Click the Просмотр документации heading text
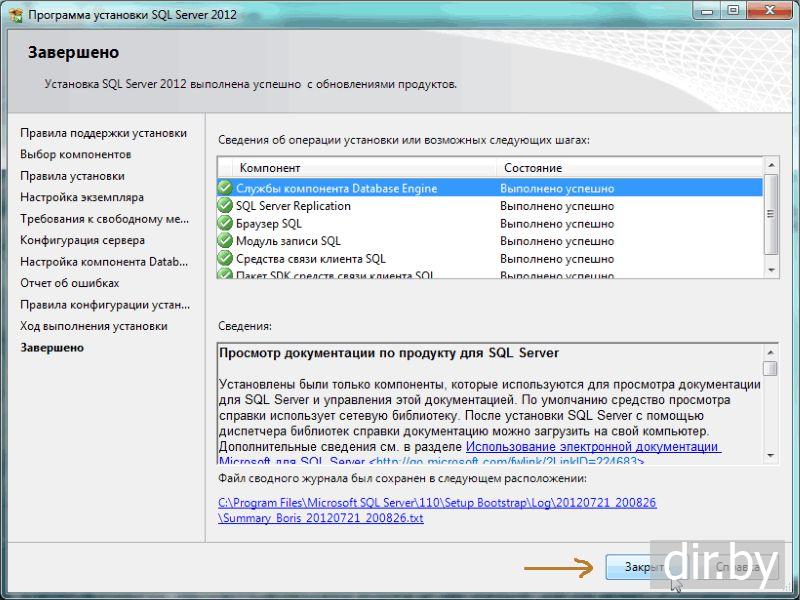The height and width of the screenshot is (600, 800). (x=389, y=353)
